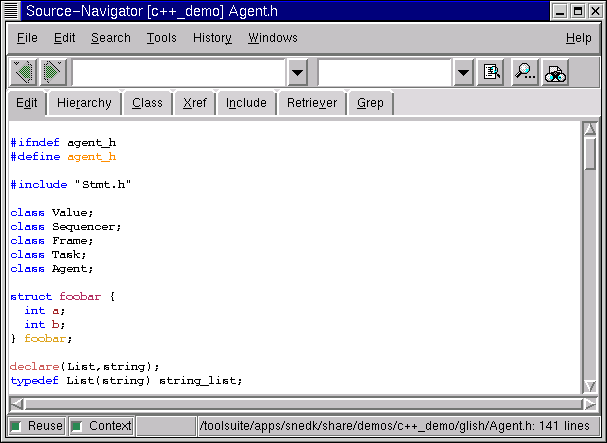Click the "struct foobar {" line
The image size is (607, 443).
62,297
